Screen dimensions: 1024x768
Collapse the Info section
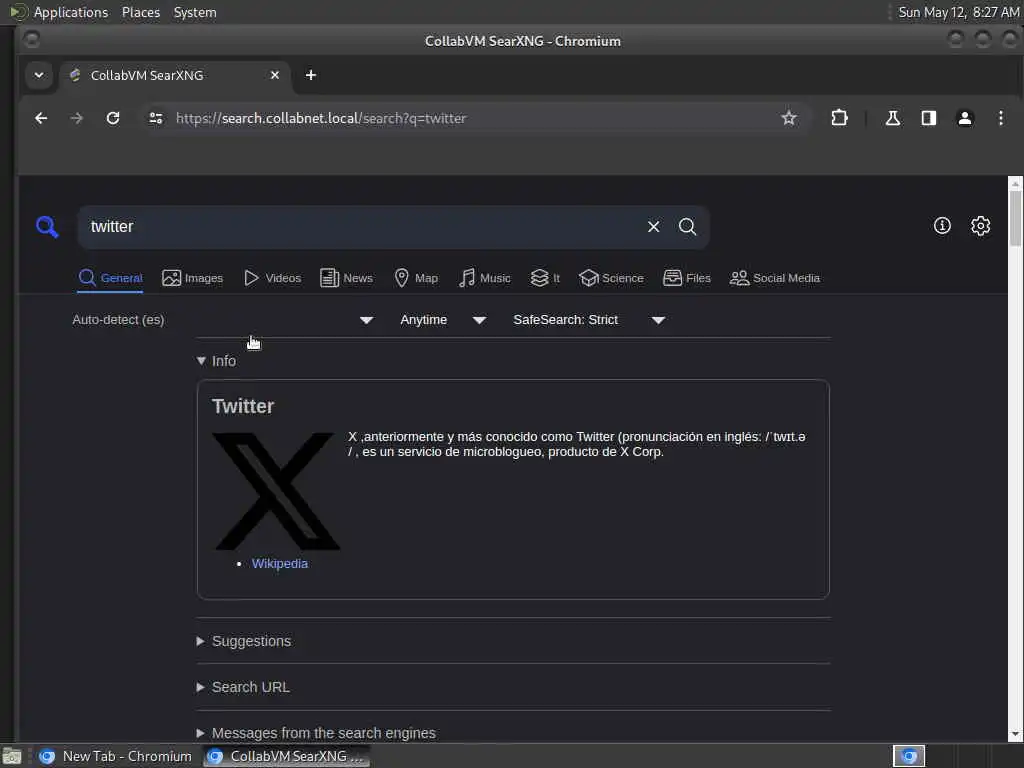(216, 361)
